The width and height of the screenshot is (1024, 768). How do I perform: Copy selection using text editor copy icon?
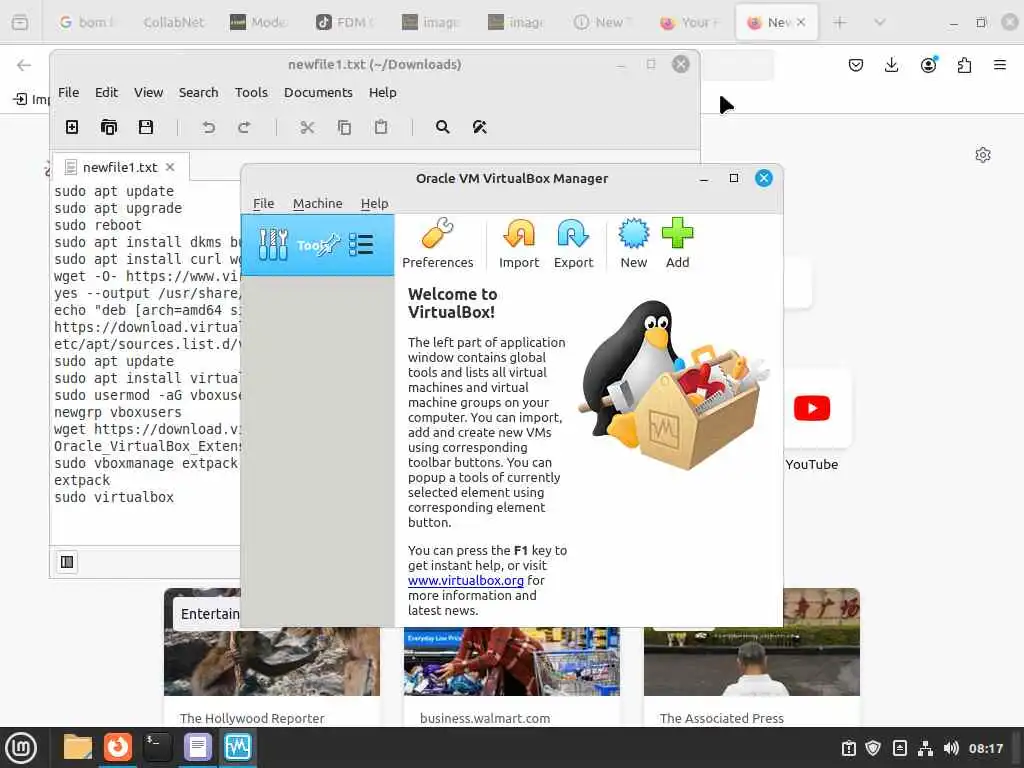coord(344,127)
